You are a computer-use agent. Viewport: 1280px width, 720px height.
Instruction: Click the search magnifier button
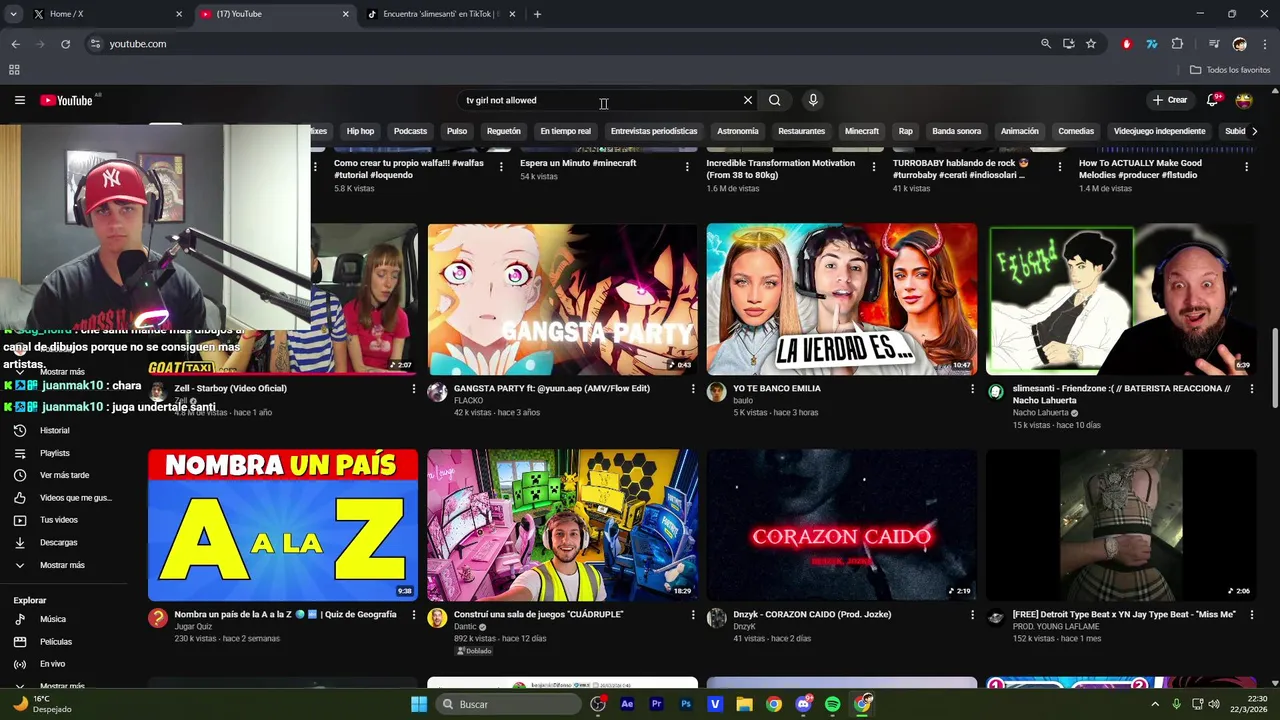[774, 100]
